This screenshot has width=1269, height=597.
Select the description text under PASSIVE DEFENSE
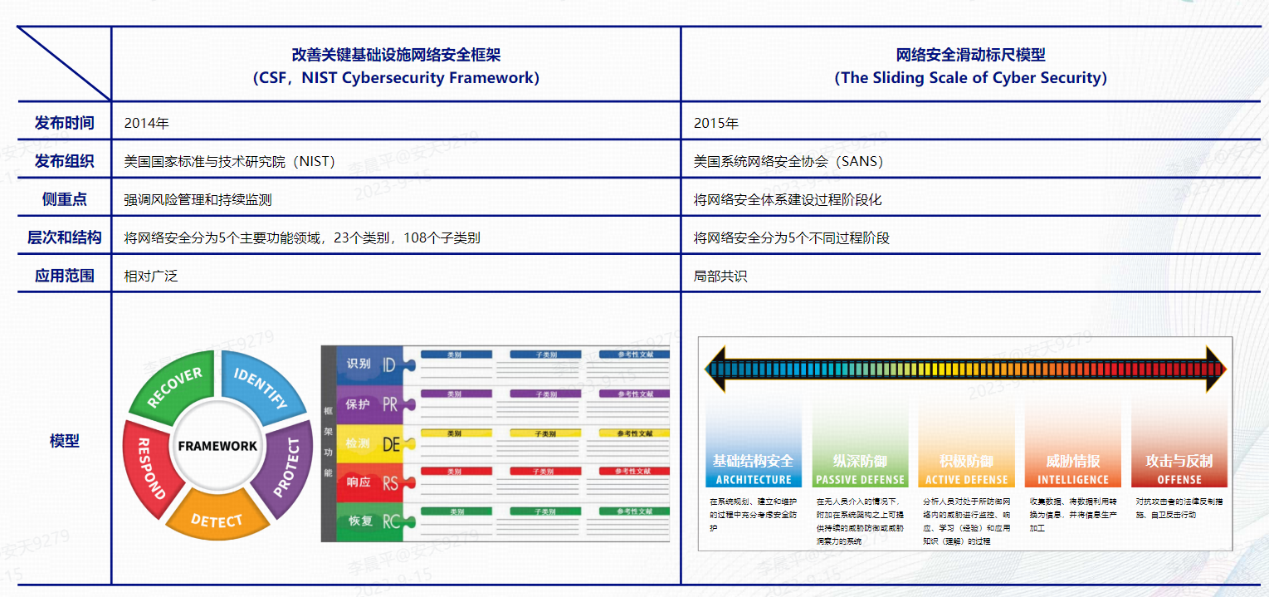[859, 520]
